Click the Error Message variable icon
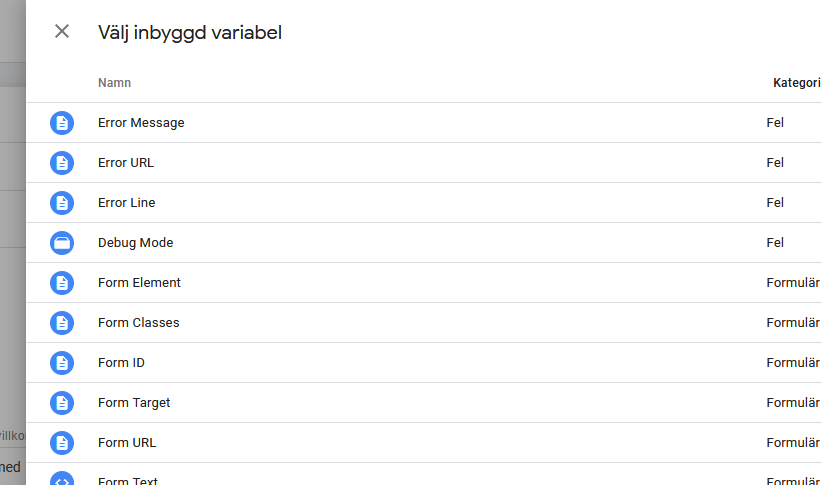The image size is (822, 485). coord(62,123)
